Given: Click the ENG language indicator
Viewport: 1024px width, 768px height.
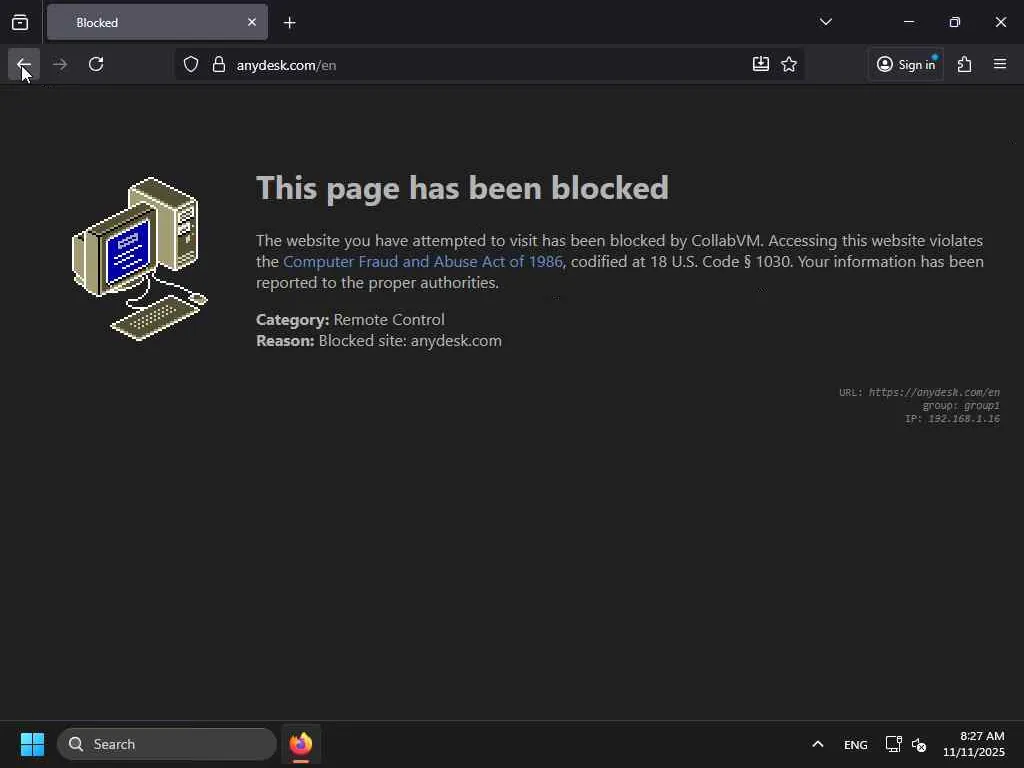Looking at the screenshot, I should pos(856,744).
